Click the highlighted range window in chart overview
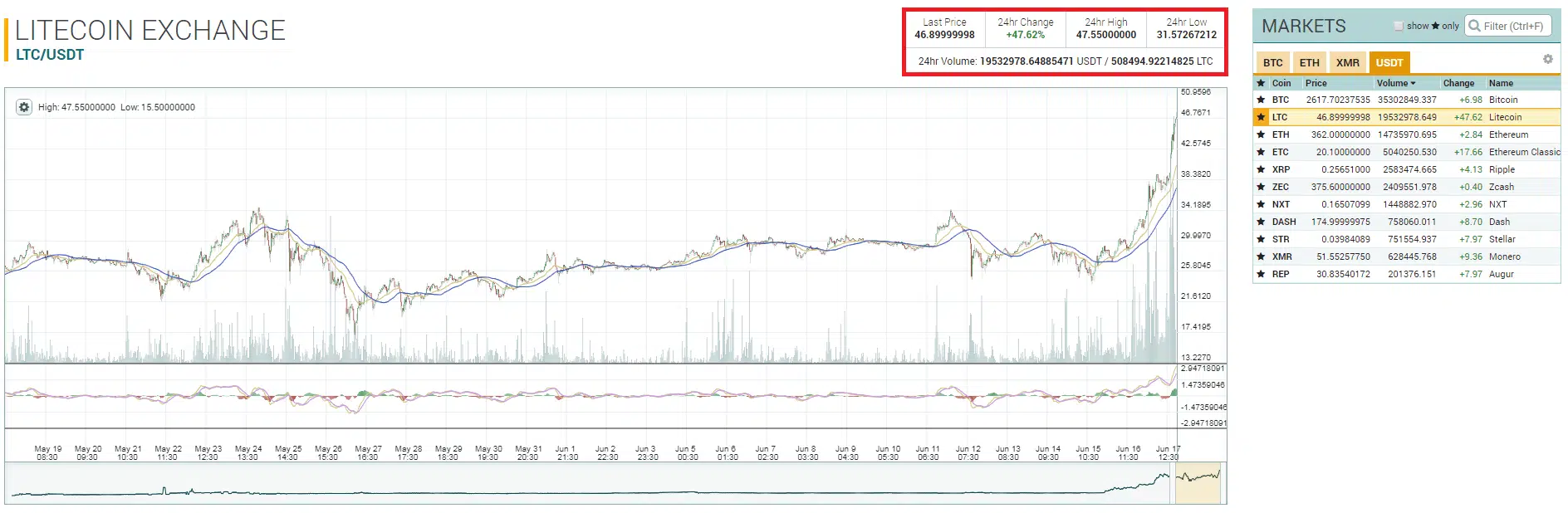This screenshot has width=1568, height=513. (1198, 482)
